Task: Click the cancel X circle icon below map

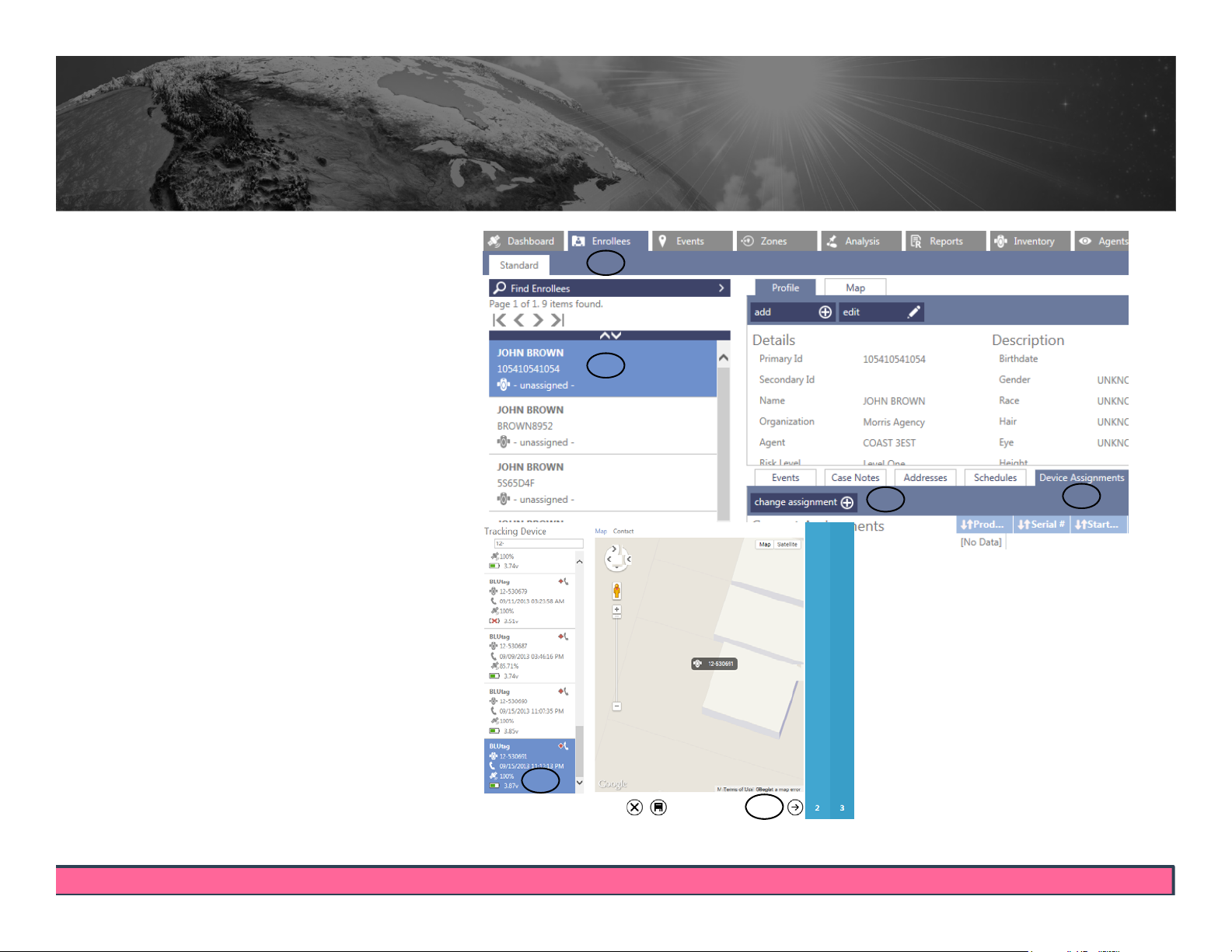Action: (x=635, y=807)
